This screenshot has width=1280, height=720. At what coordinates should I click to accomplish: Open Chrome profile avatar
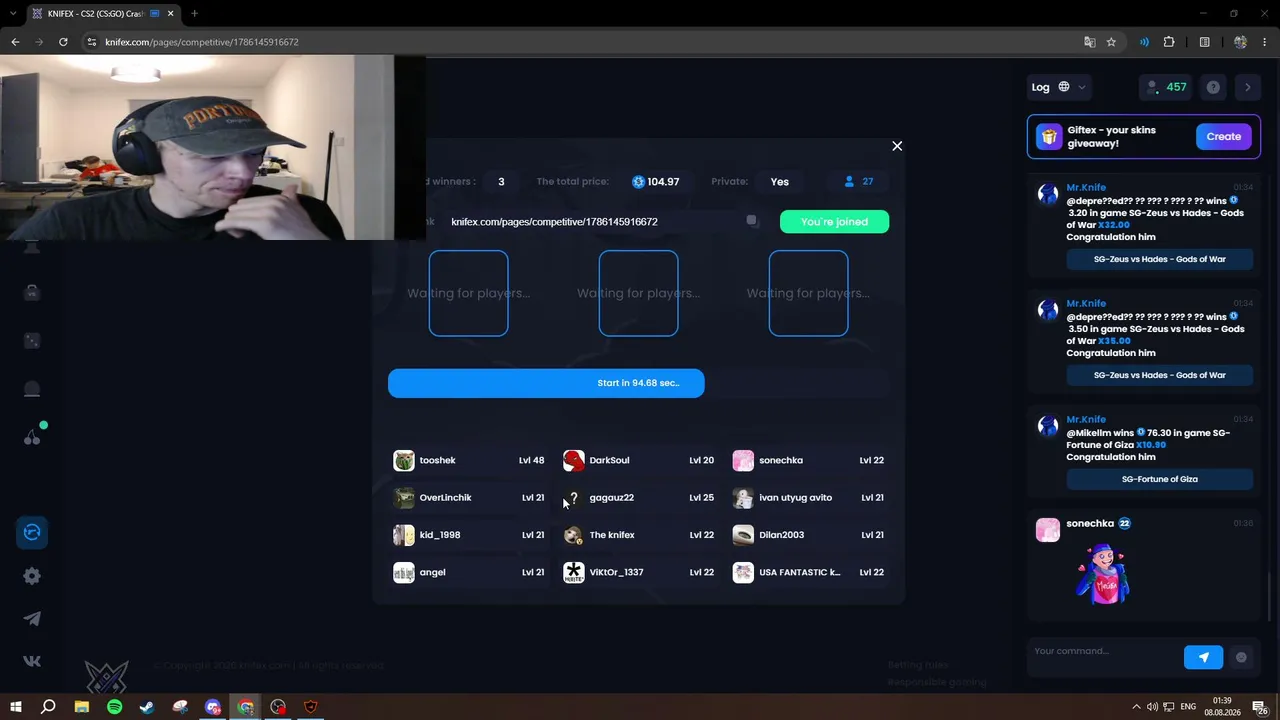coord(1240,42)
